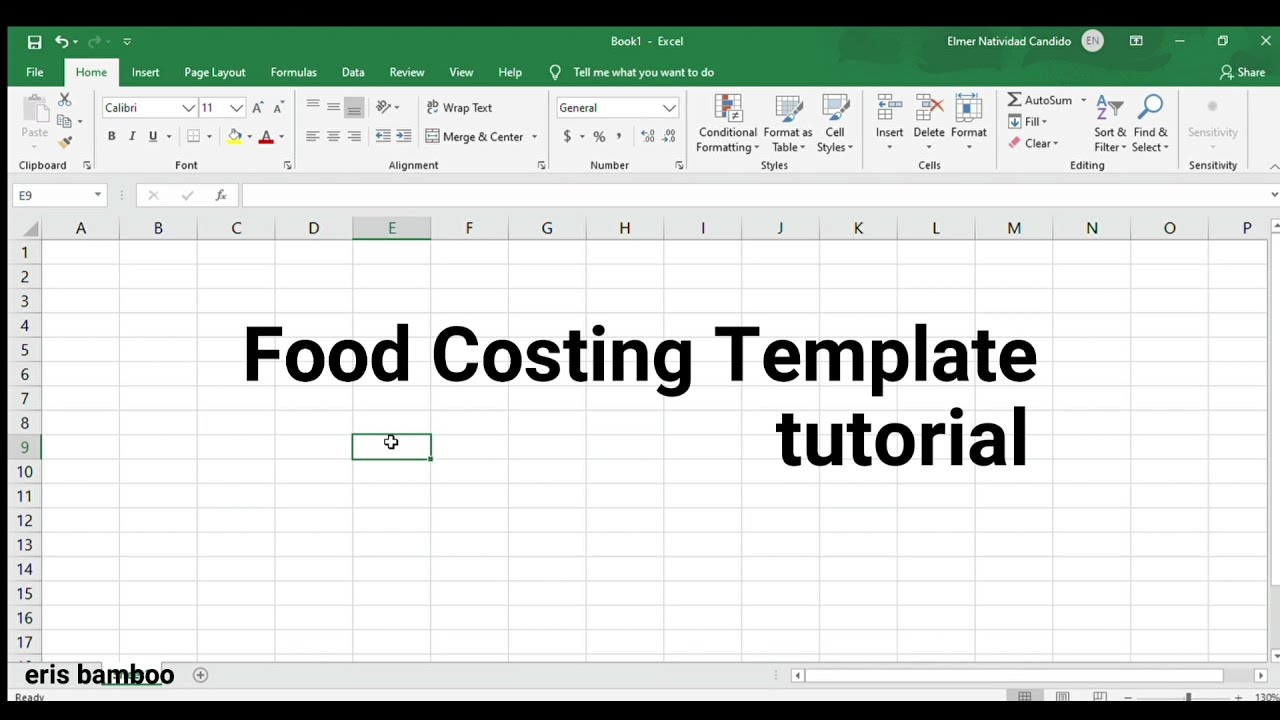Open Conditional Formatting menu
Viewport: 1280px width, 720px height.
point(728,124)
